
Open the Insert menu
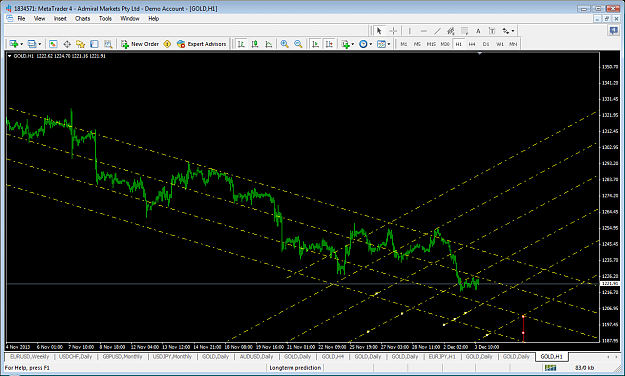point(60,18)
